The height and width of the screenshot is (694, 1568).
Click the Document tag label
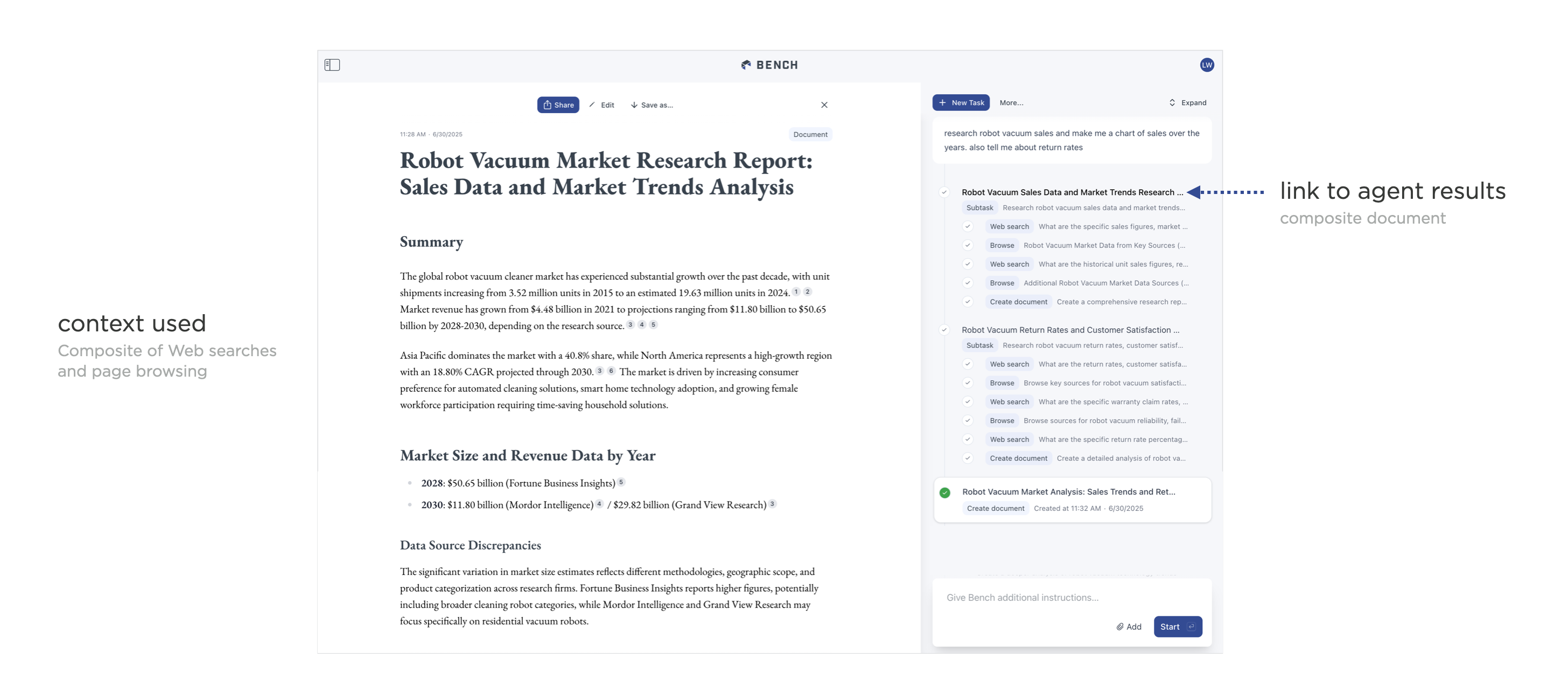[810, 134]
